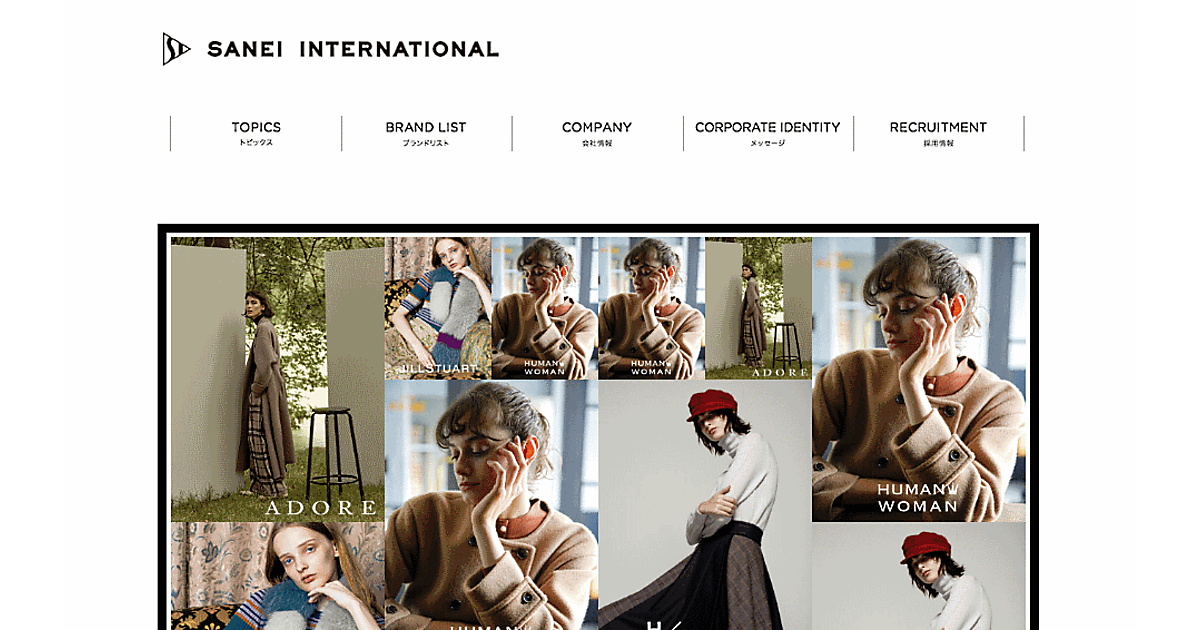Viewport: 1200px width, 630px height.
Task: Click the middle HUMAN WOMAN large image
Action: pyautogui.click(x=491, y=505)
